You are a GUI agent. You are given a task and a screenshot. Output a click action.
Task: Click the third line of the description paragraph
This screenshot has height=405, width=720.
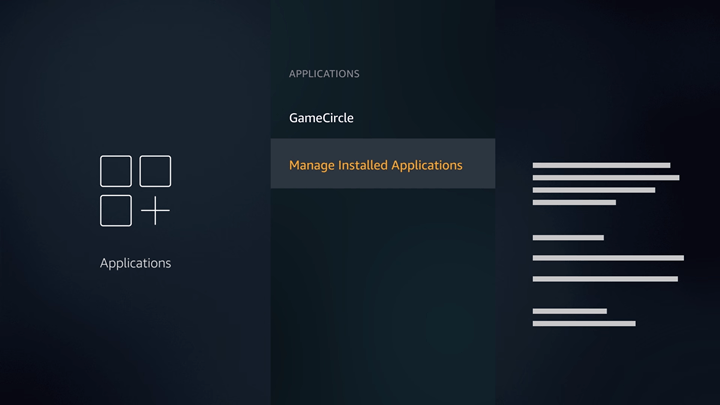pyautogui.click(x=593, y=190)
